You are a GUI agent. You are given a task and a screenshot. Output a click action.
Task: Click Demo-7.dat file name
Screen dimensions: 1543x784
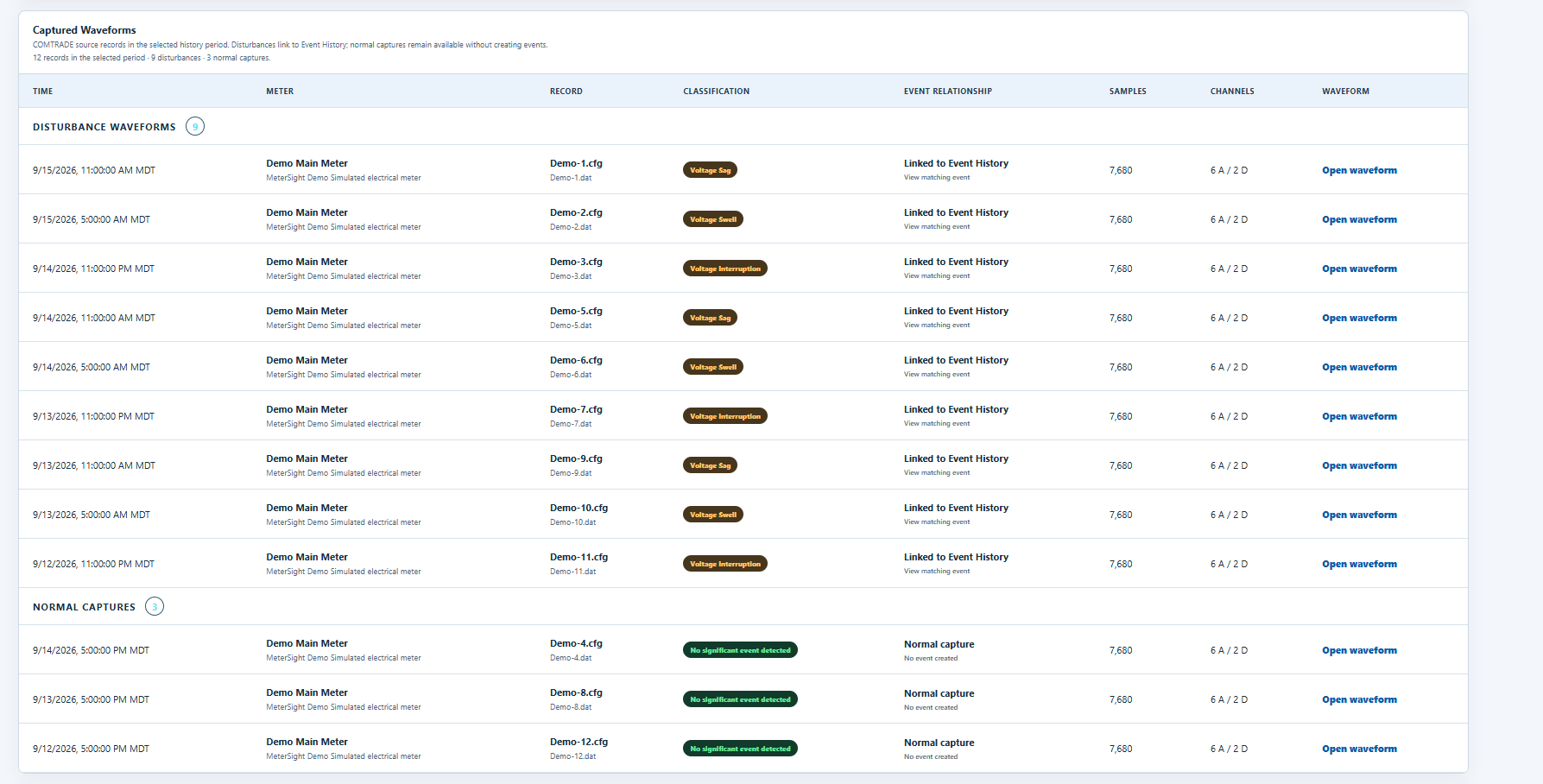[x=571, y=424]
